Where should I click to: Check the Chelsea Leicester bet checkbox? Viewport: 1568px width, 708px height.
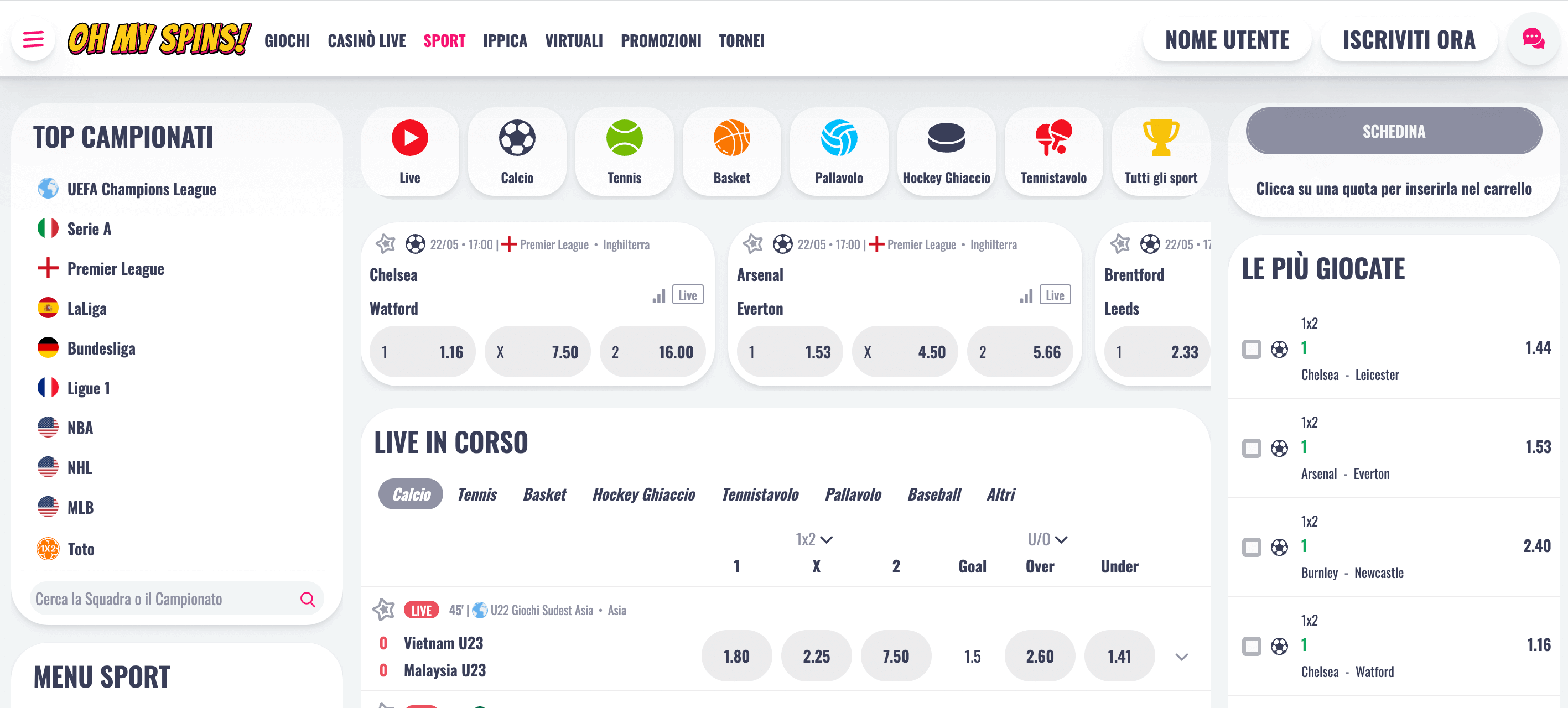click(x=1252, y=350)
